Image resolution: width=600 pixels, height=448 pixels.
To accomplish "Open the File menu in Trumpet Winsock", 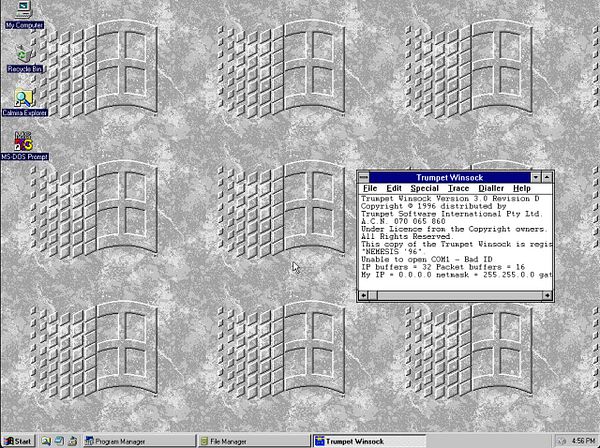I will [370, 188].
